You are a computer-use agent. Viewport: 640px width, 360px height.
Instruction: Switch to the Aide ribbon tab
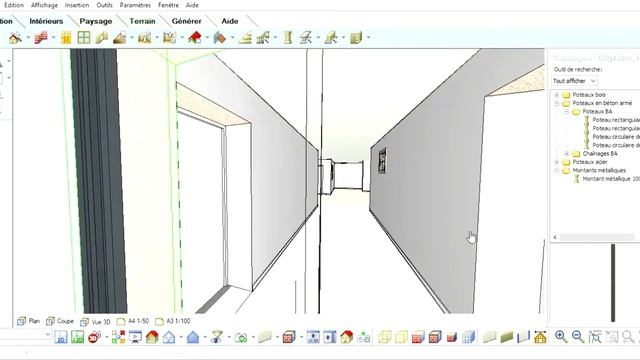point(230,21)
